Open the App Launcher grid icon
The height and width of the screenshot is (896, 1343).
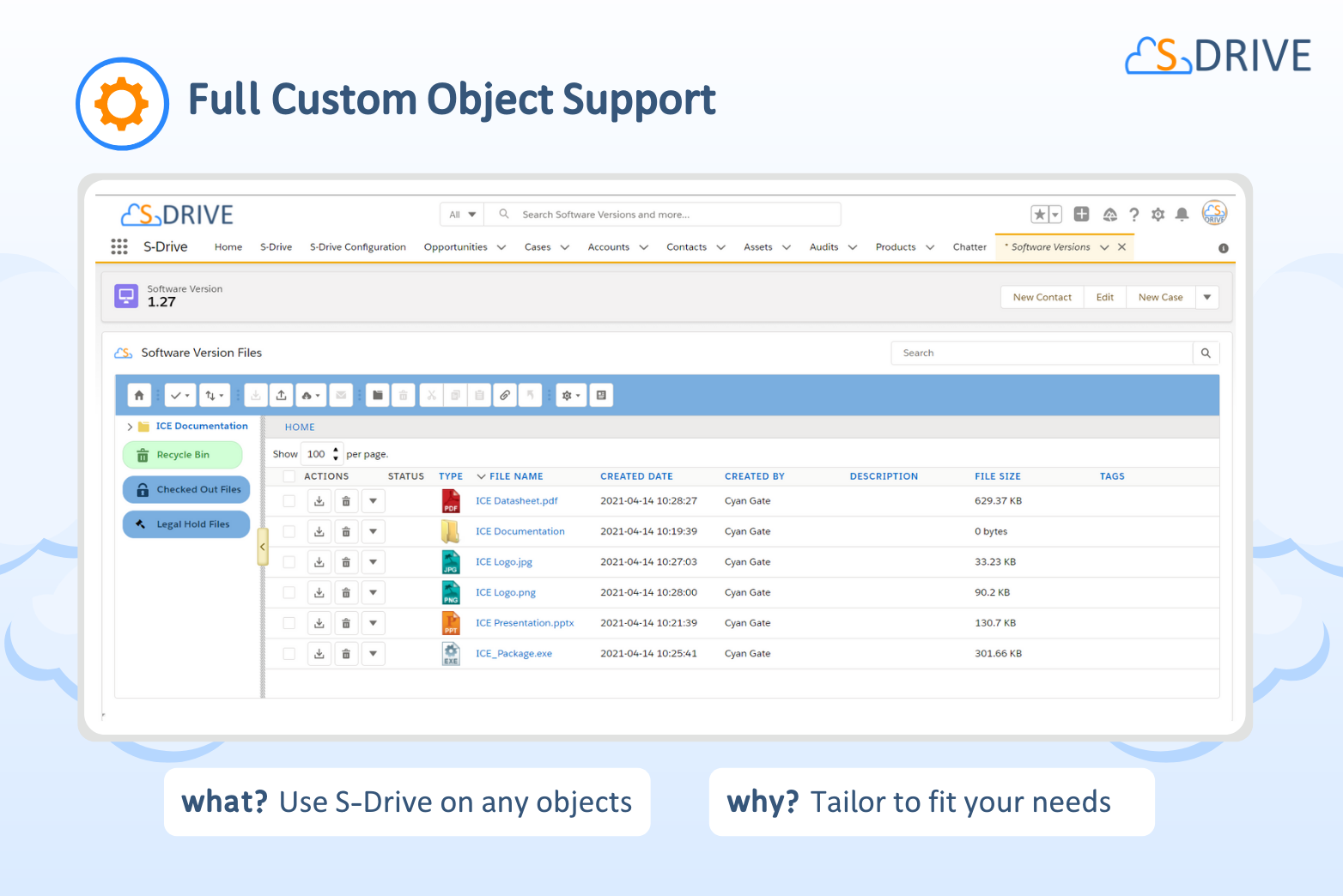[x=118, y=246]
